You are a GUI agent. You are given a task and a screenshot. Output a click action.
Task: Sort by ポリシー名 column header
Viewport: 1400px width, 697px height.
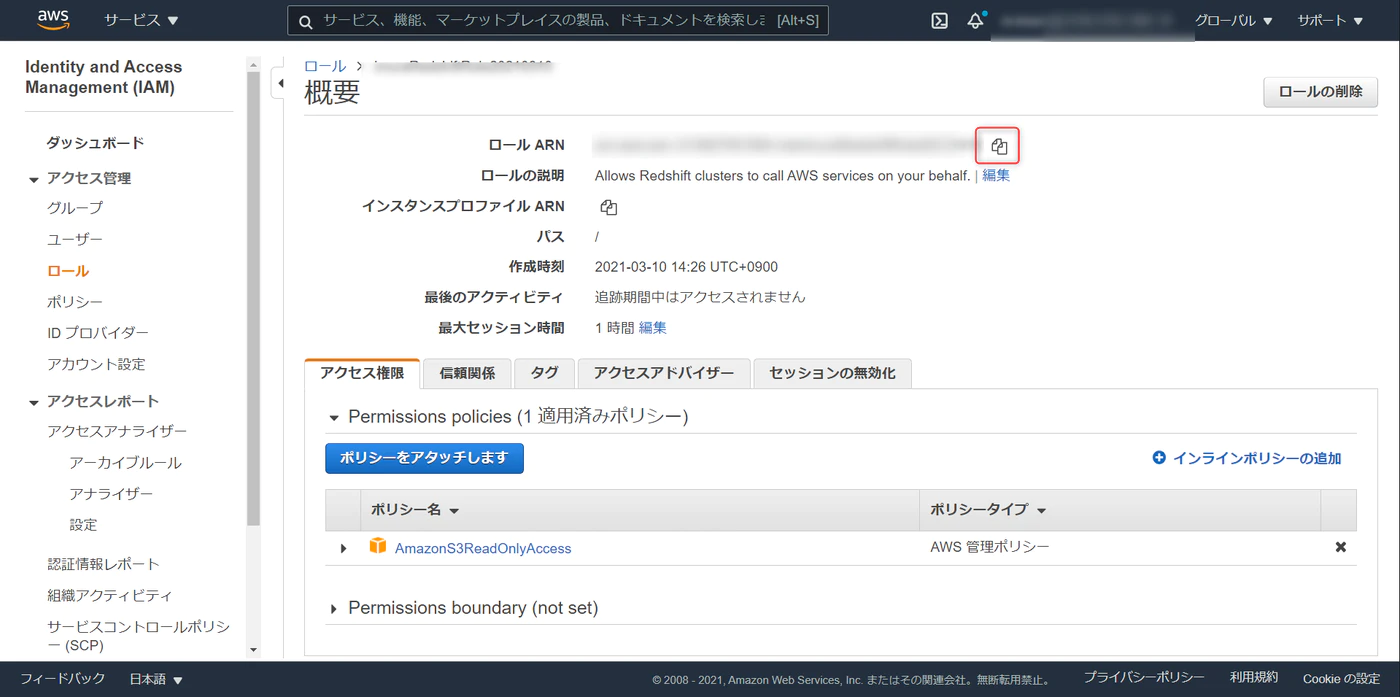tap(414, 510)
